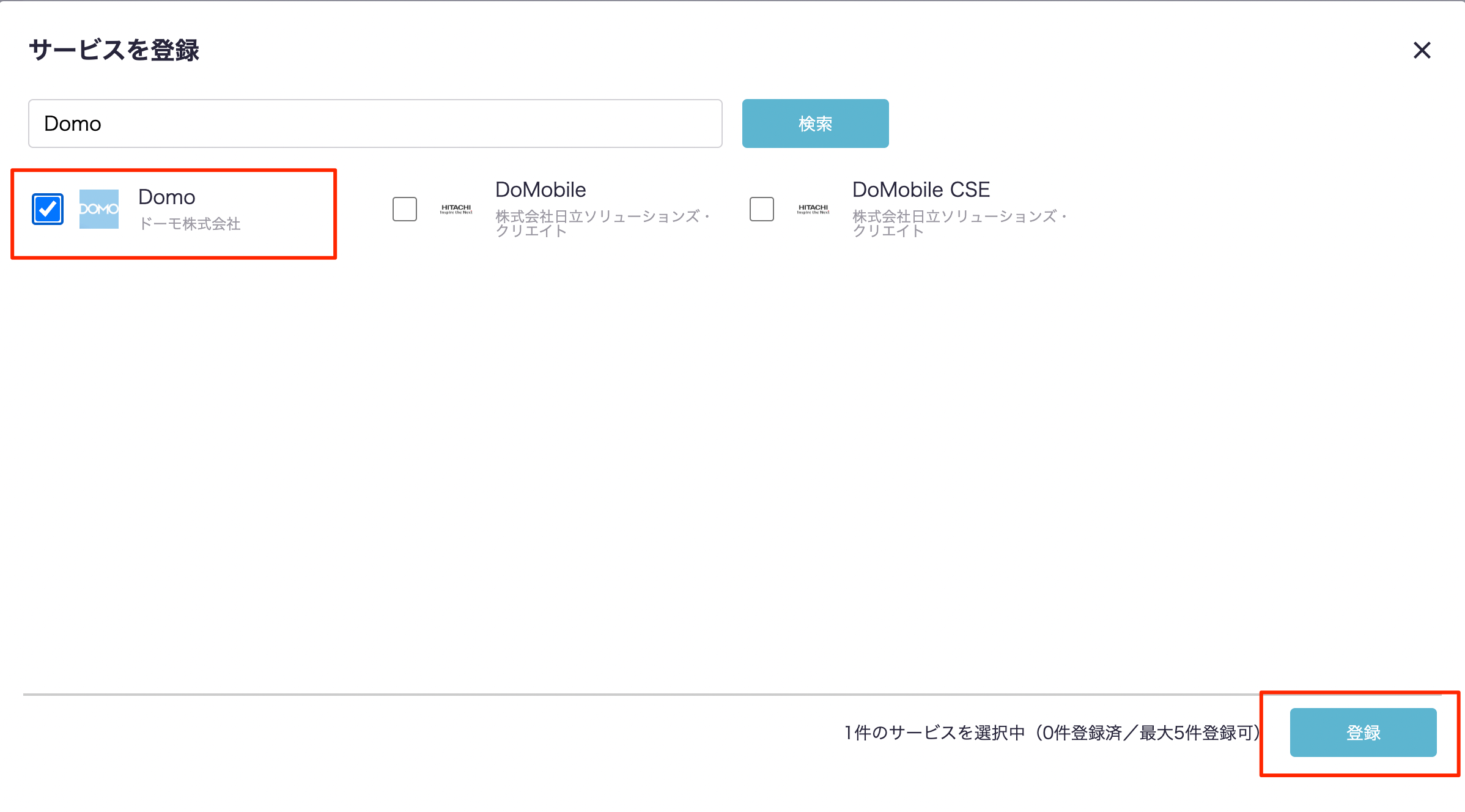Focus the search field containing Domo

[375, 124]
